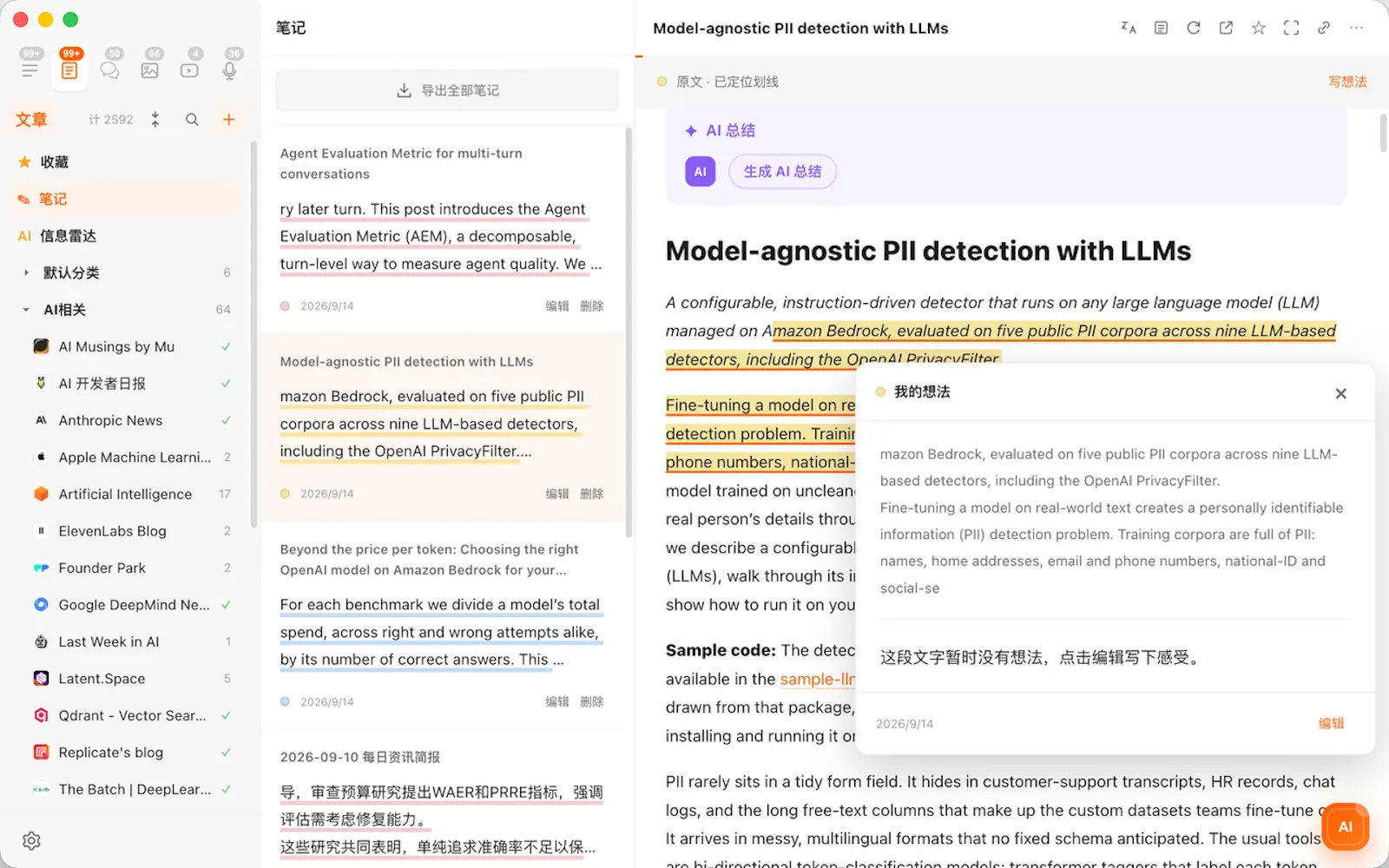
Task: Open the chat bubbles section icon
Action: [109, 70]
